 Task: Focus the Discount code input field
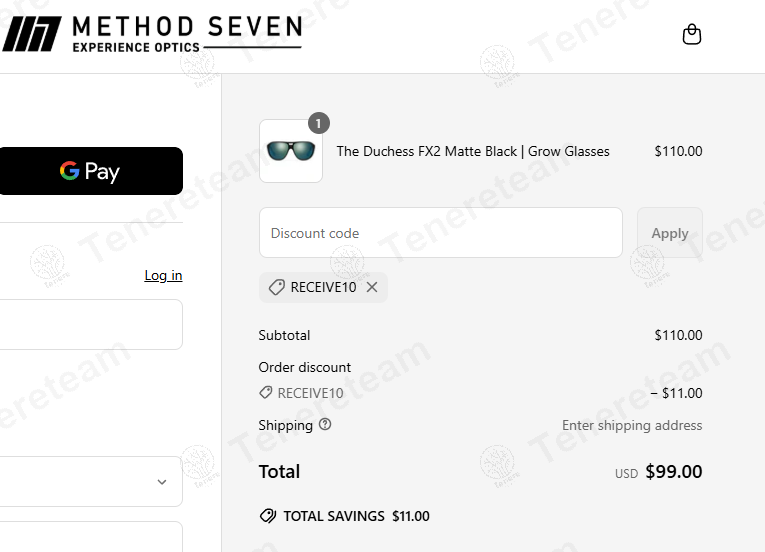click(440, 233)
